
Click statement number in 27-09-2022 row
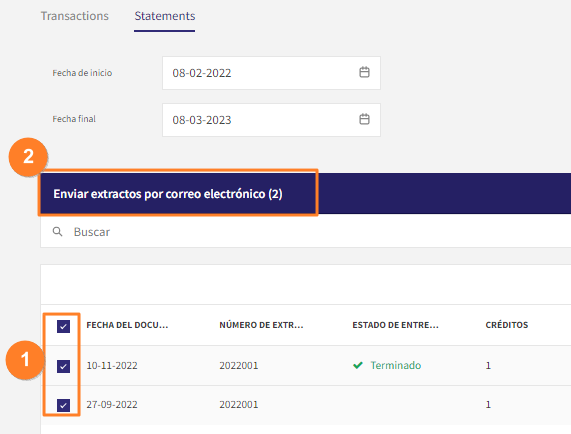tap(239, 405)
